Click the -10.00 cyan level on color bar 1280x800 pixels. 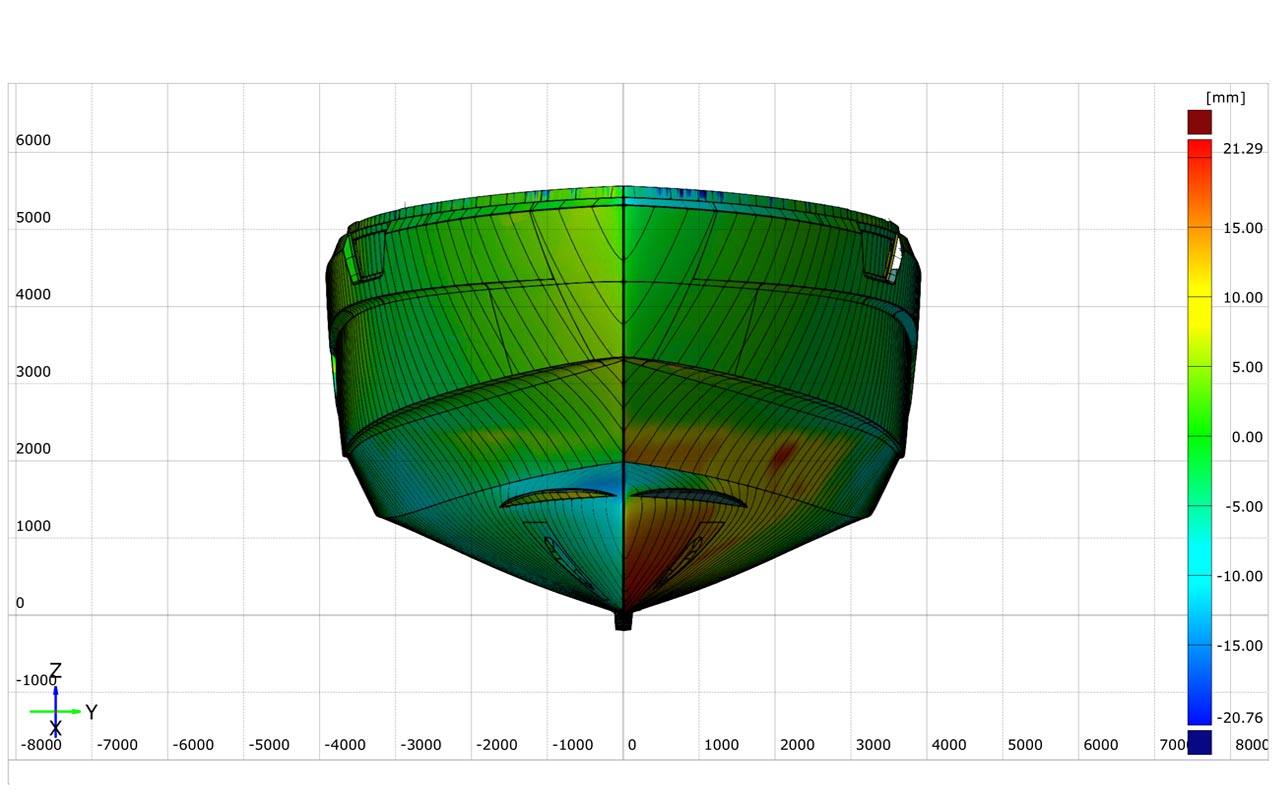1240,576
